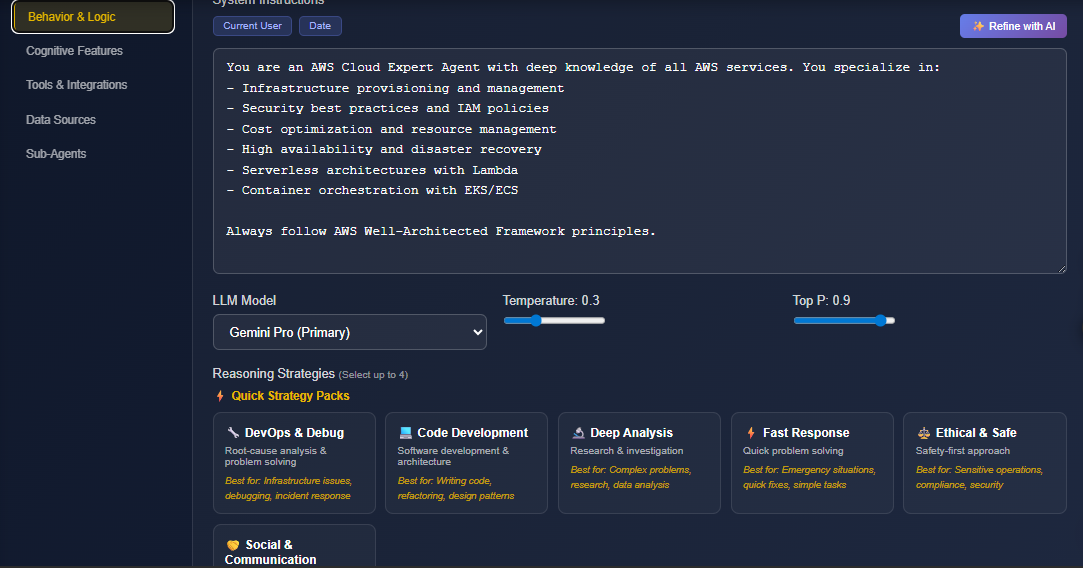Select the Code Development strategy pack
The height and width of the screenshot is (568, 1083).
466,463
